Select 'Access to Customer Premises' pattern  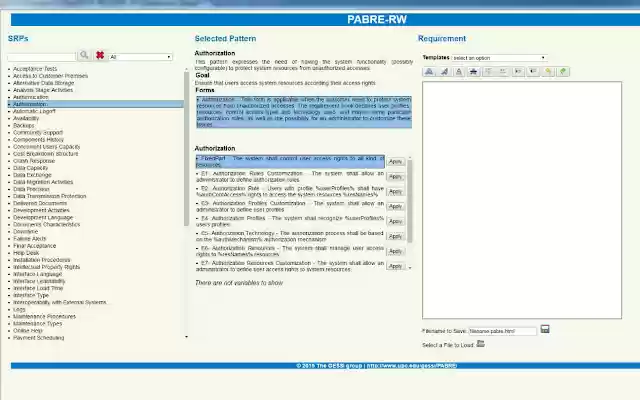50,76
